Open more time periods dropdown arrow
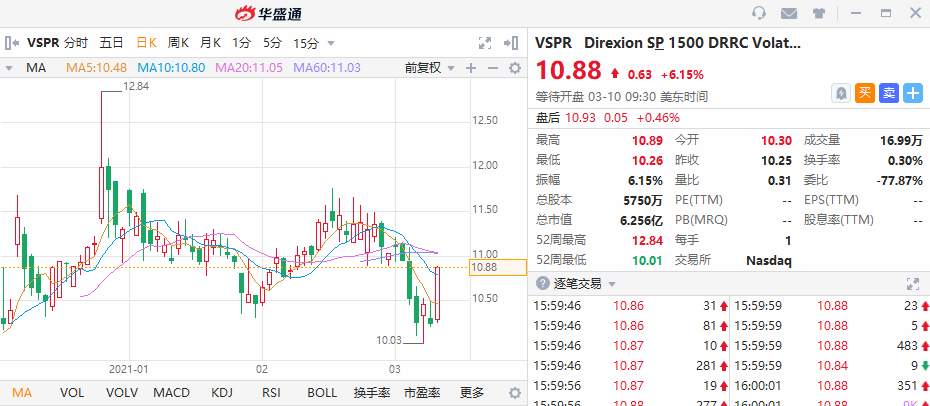 [331, 43]
